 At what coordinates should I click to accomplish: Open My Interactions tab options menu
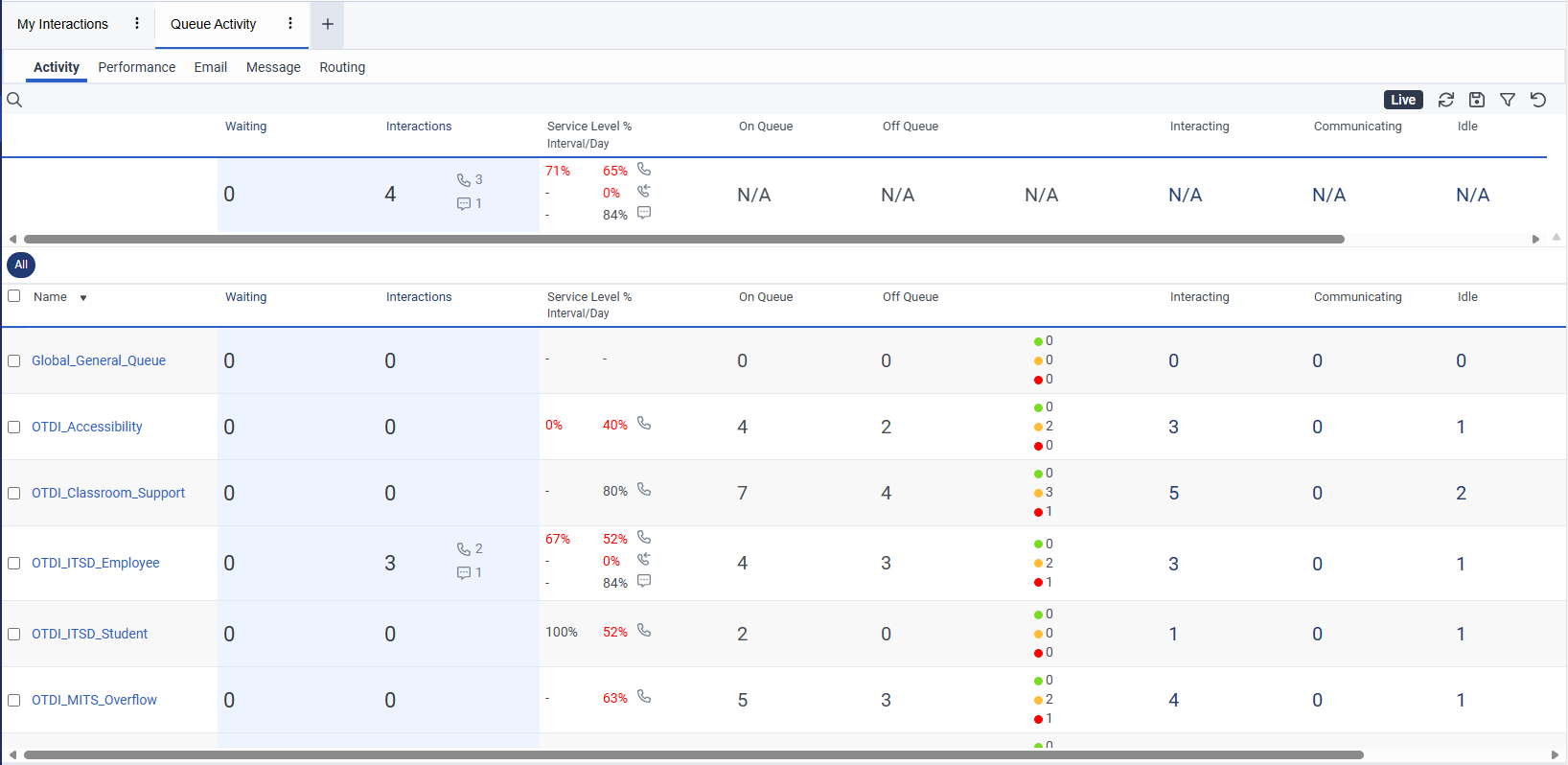[137, 24]
